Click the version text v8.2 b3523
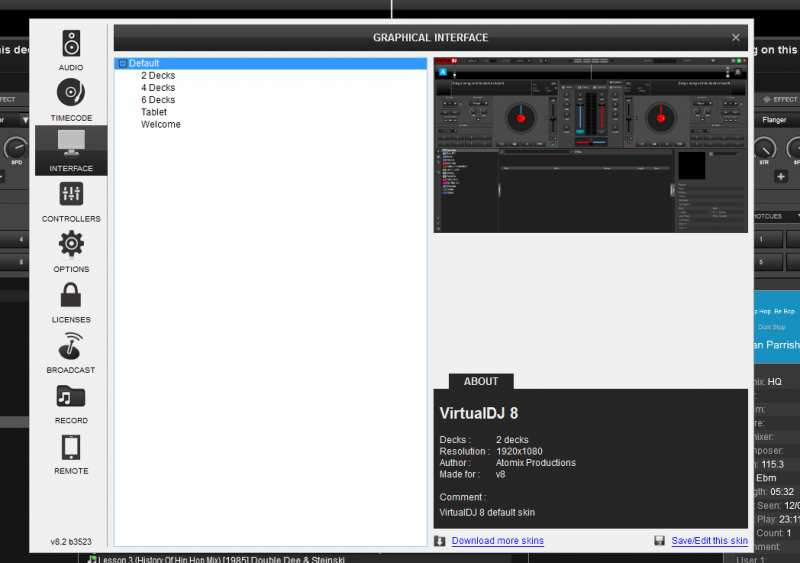 pos(71,542)
